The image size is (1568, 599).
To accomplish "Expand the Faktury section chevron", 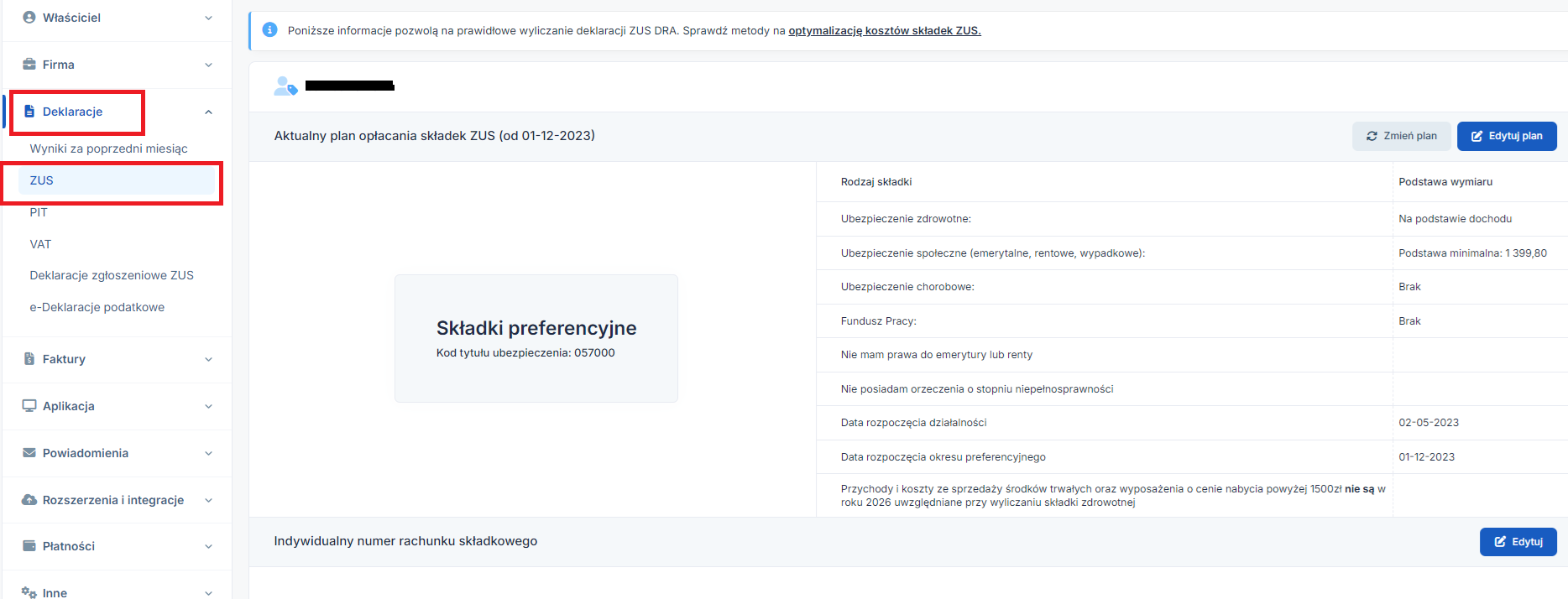I will (208, 360).
